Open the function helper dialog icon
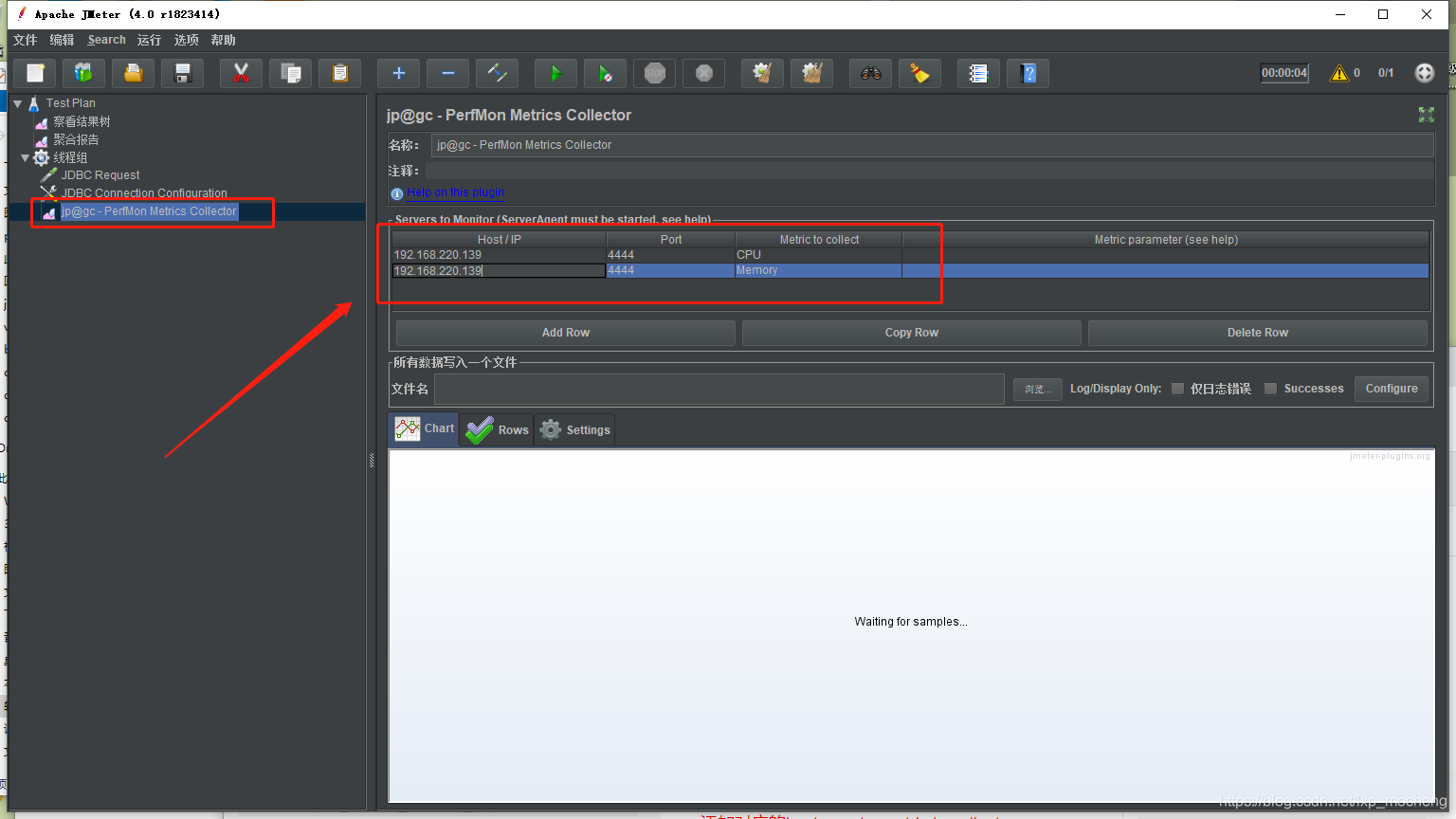This screenshot has width=1456, height=819. (978, 73)
